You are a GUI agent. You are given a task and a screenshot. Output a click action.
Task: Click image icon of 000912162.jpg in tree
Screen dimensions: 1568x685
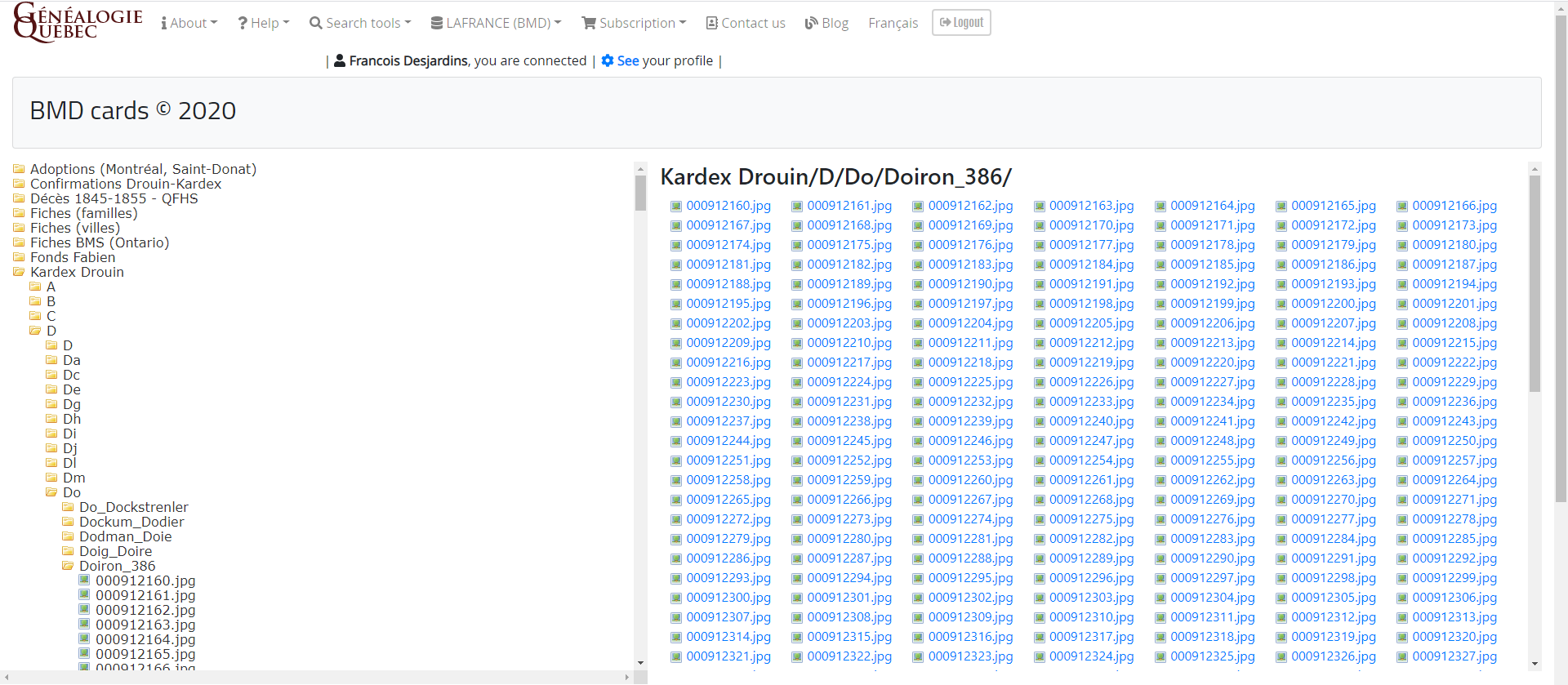pyautogui.click(x=84, y=609)
